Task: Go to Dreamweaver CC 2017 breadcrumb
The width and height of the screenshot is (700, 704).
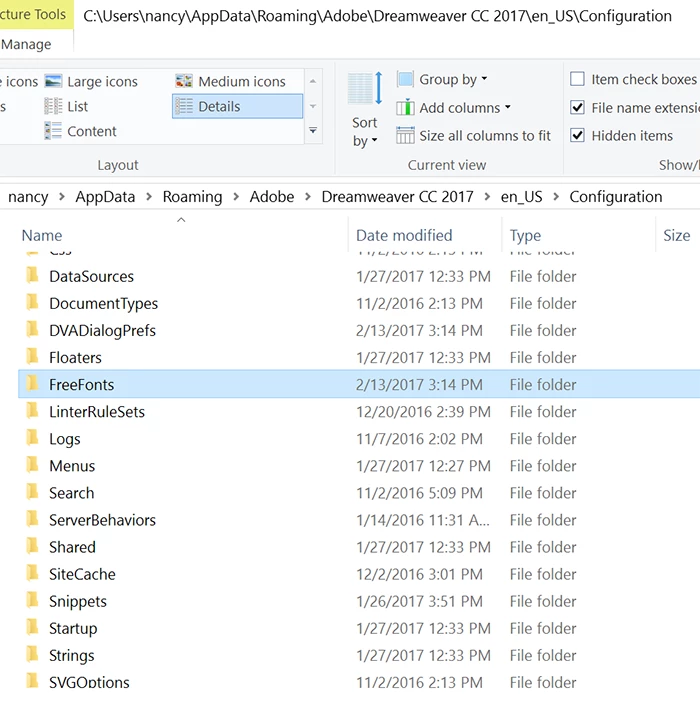Action: click(397, 197)
